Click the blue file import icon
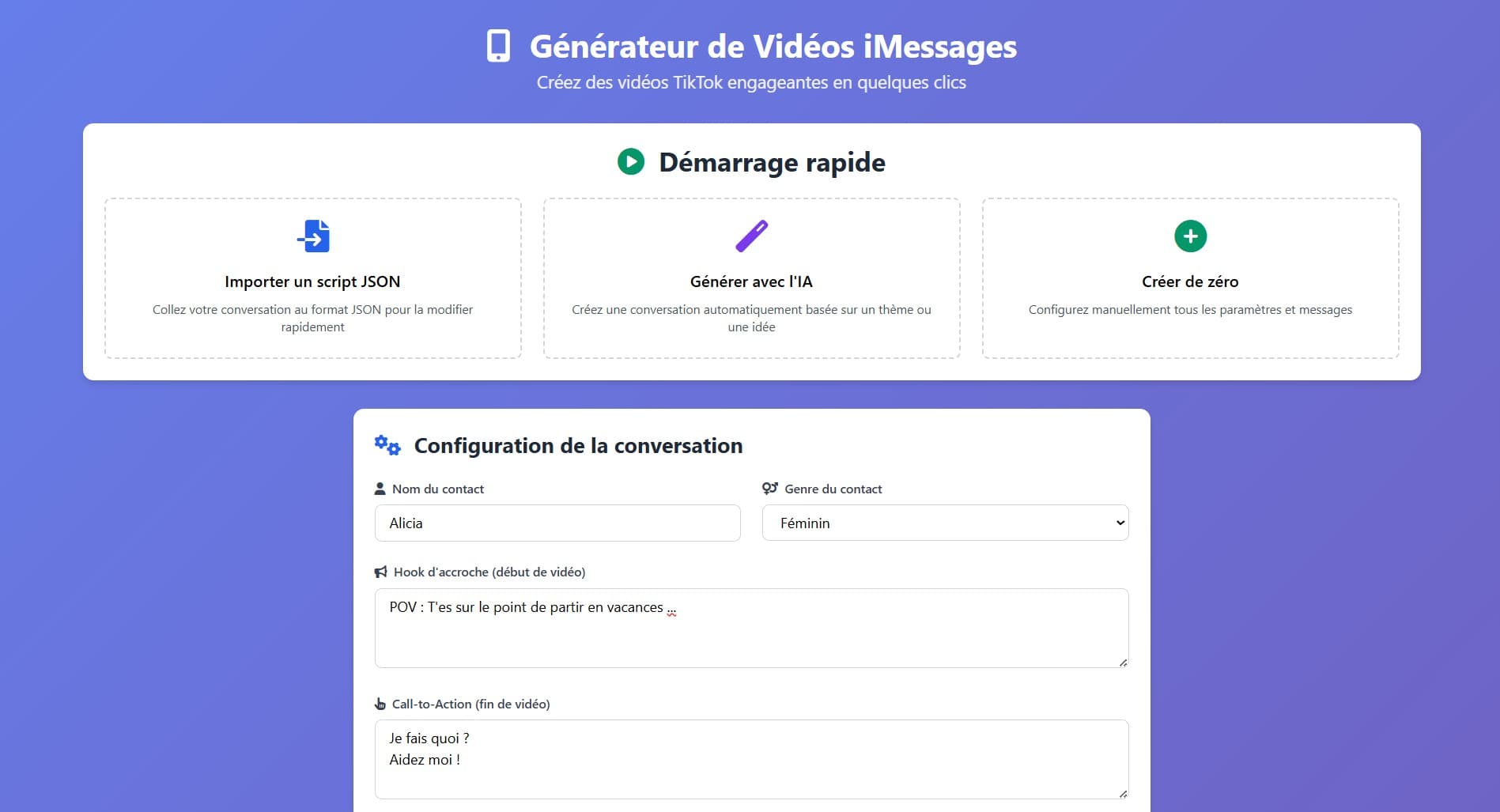Image resolution: width=1500 pixels, height=812 pixels. pos(313,236)
